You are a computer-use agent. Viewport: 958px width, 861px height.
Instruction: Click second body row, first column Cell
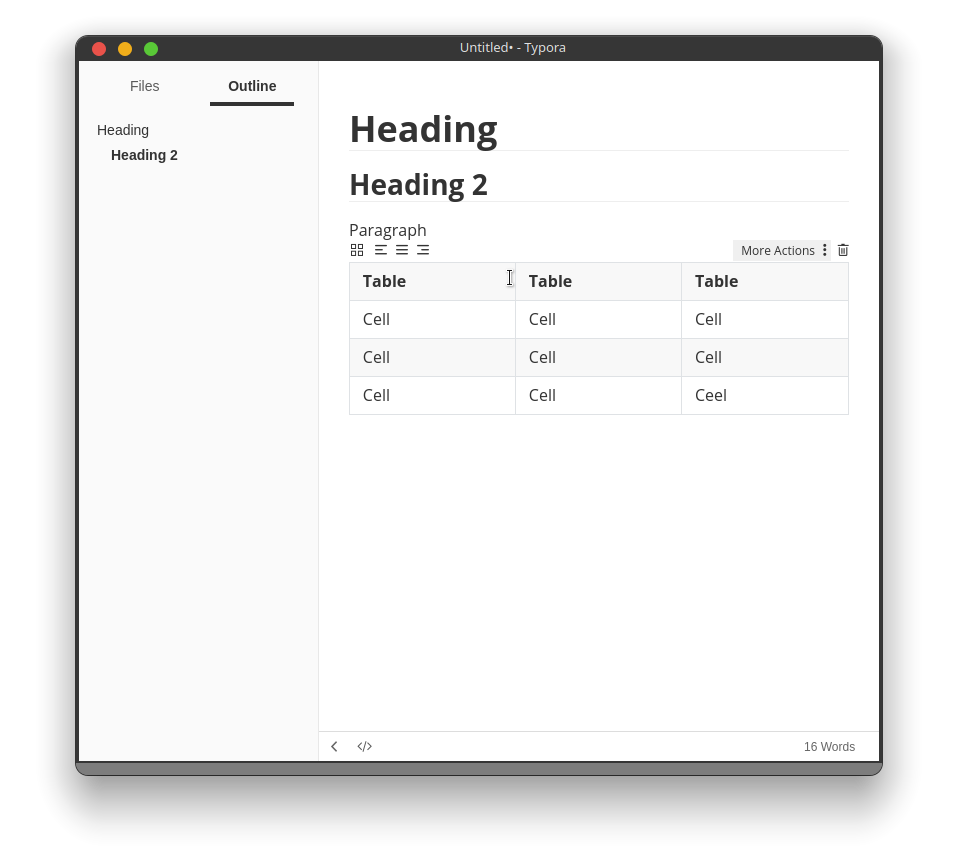[433, 357]
